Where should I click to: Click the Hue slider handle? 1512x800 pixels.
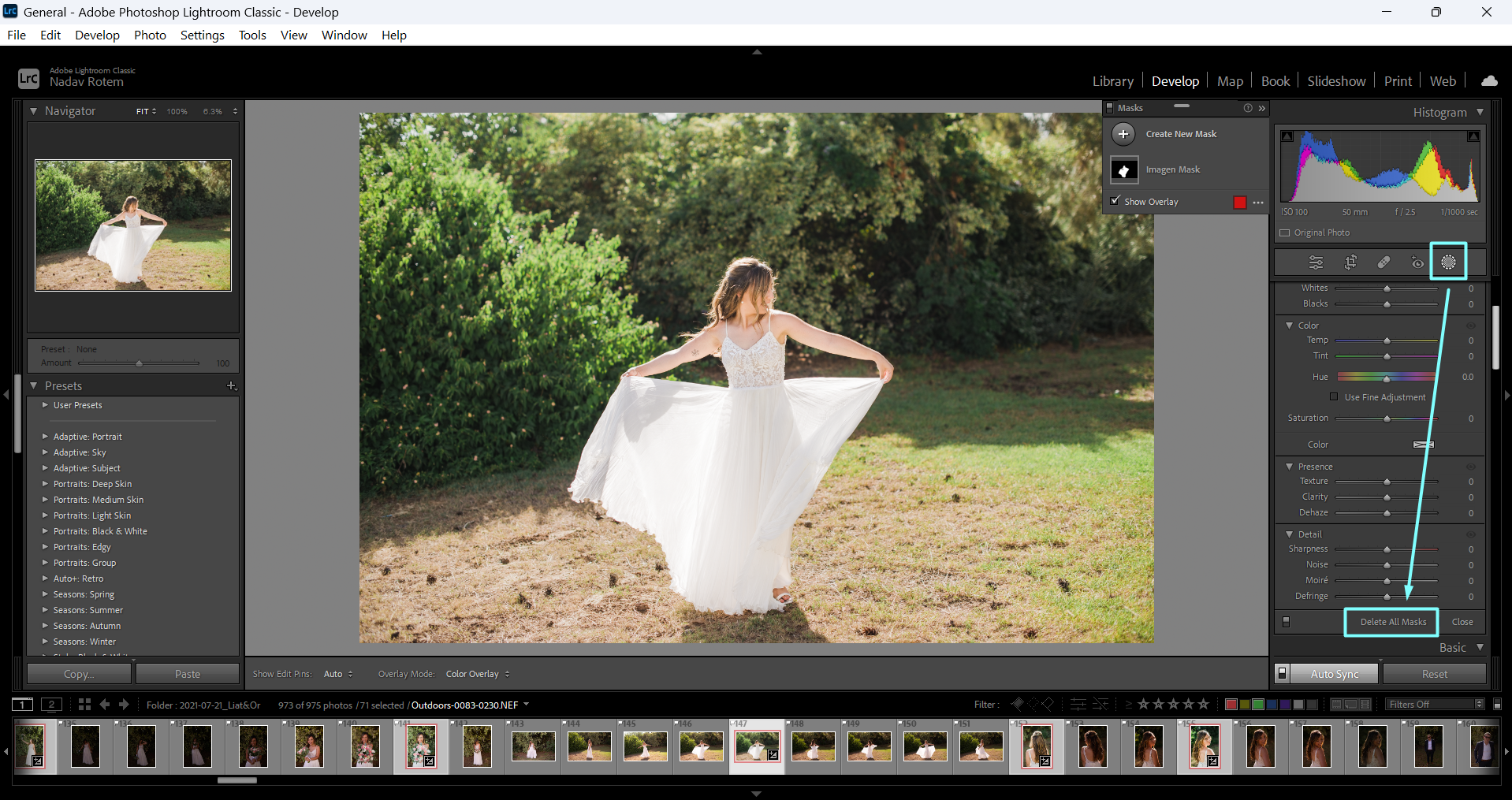click(x=1387, y=378)
